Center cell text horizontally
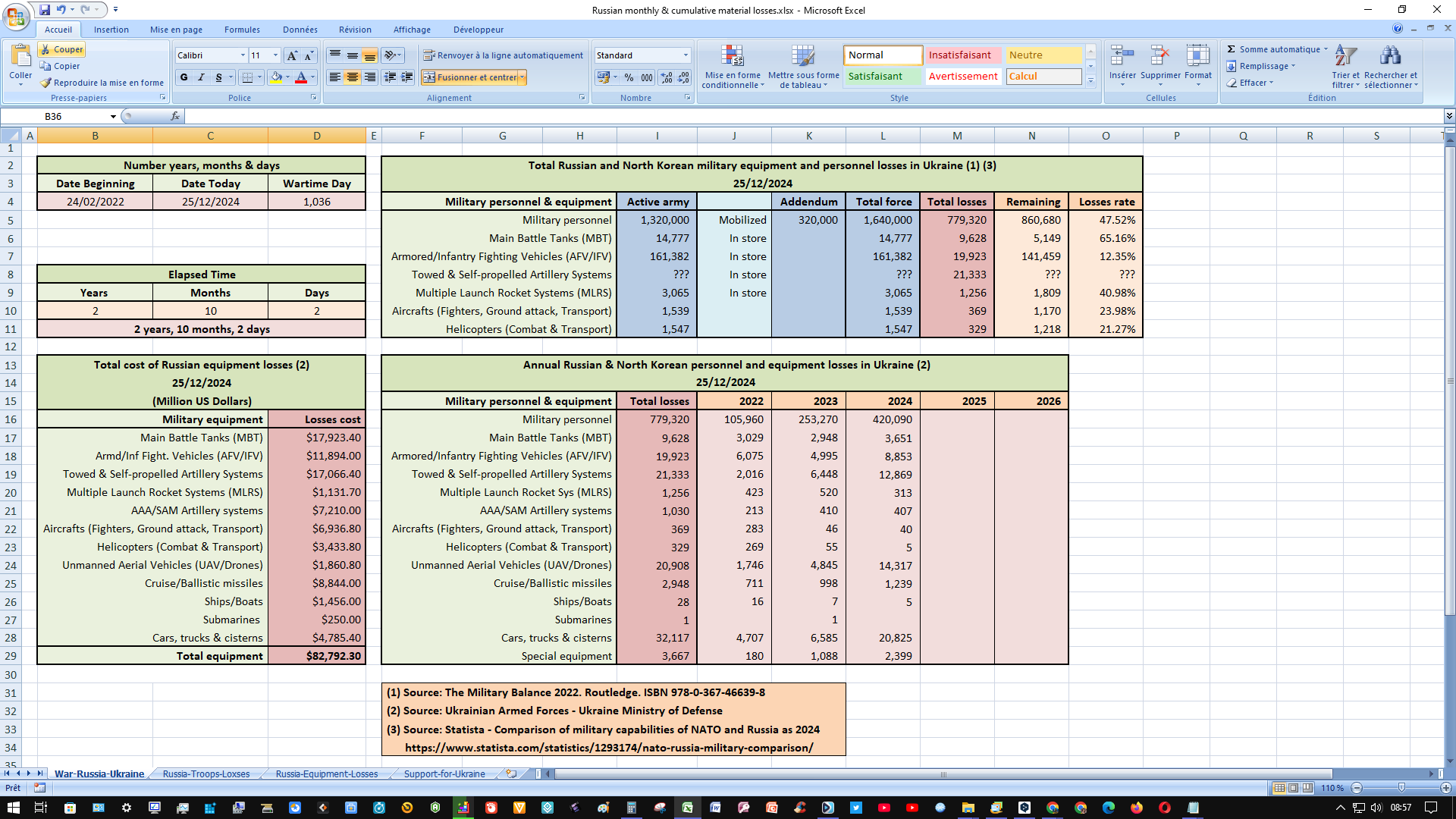 (x=352, y=77)
